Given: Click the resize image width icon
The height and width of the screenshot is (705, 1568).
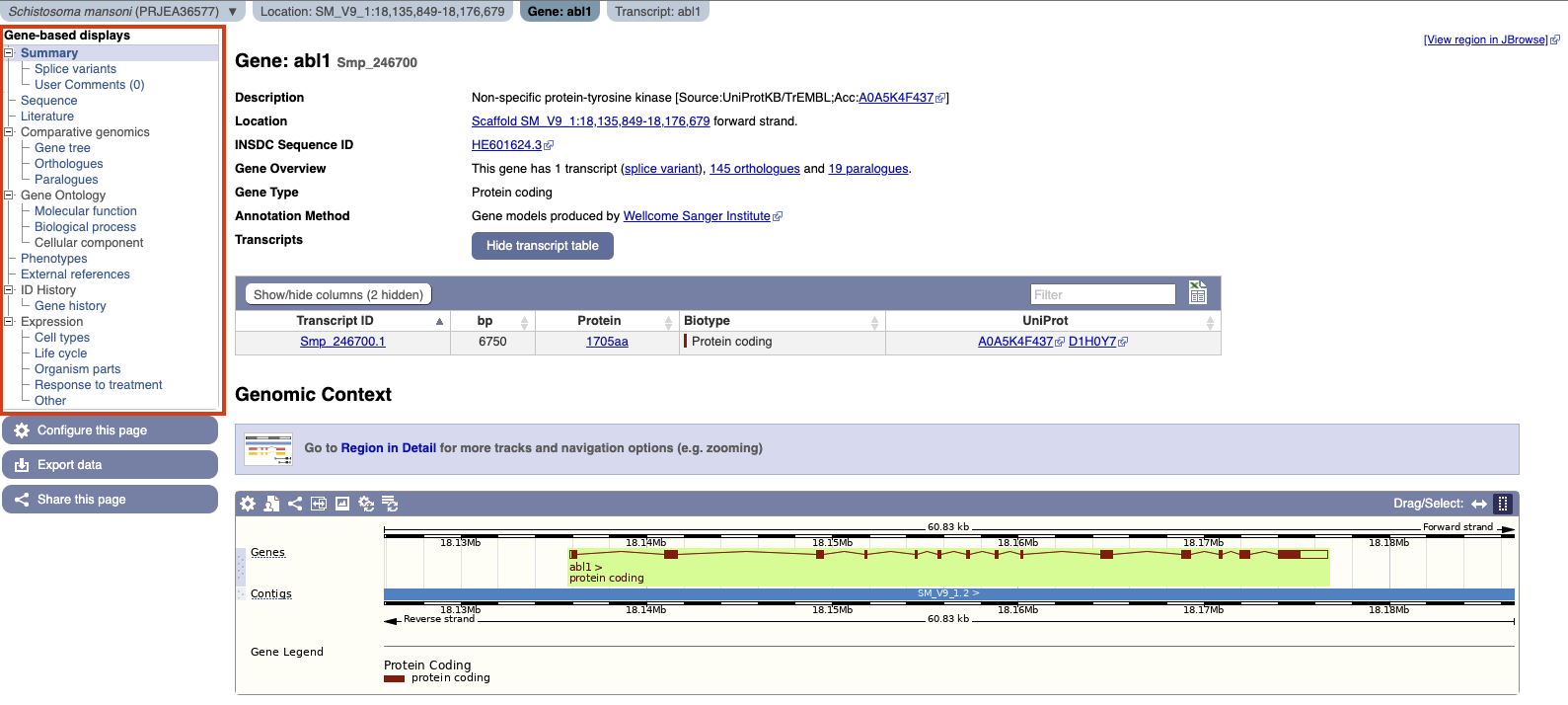Looking at the screenshot, I should pyautogui.click(x=319, y=504).
